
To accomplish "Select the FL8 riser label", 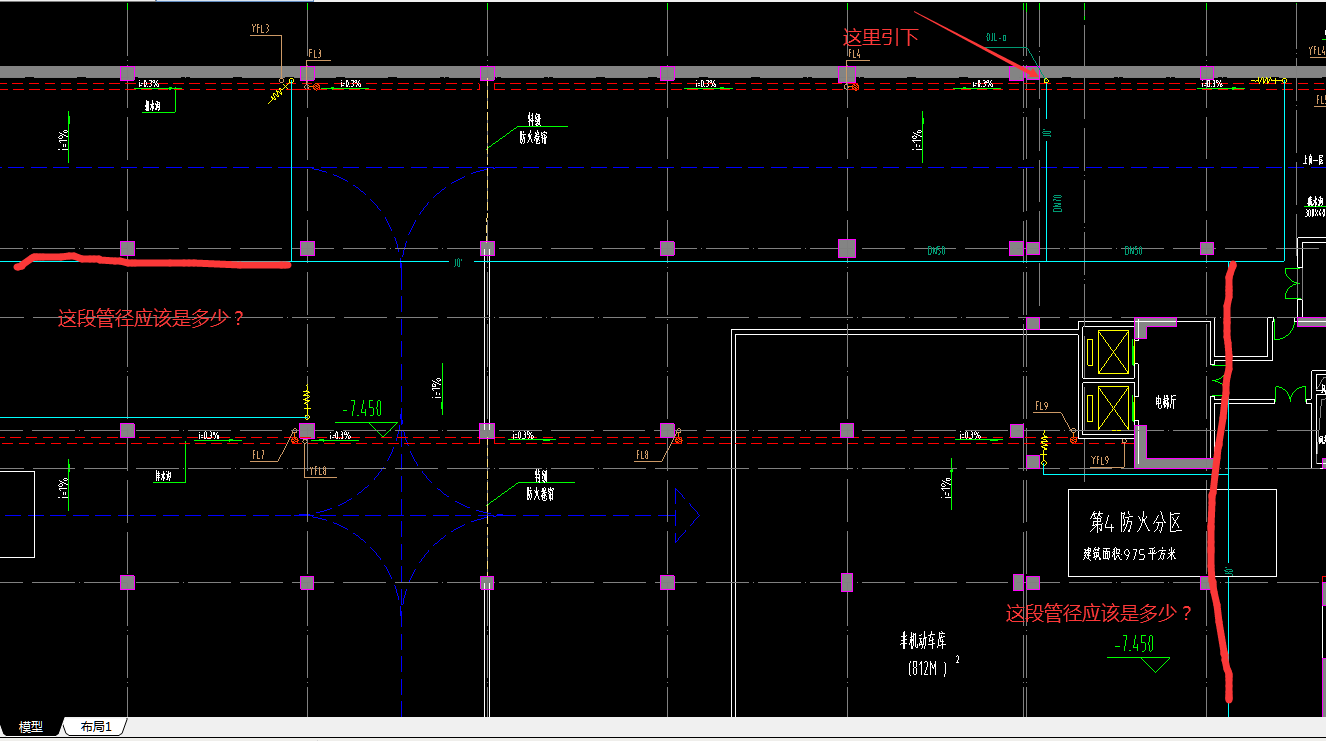I will click(x=642, y=455).
